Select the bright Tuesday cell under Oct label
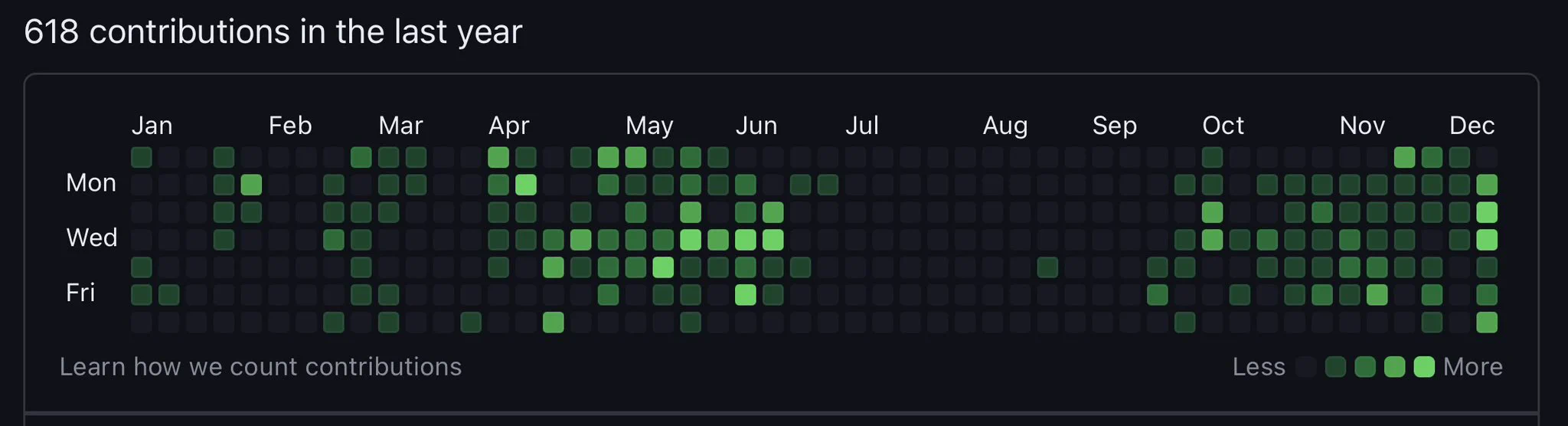The image size is (1568, 426). (1213, 212)
